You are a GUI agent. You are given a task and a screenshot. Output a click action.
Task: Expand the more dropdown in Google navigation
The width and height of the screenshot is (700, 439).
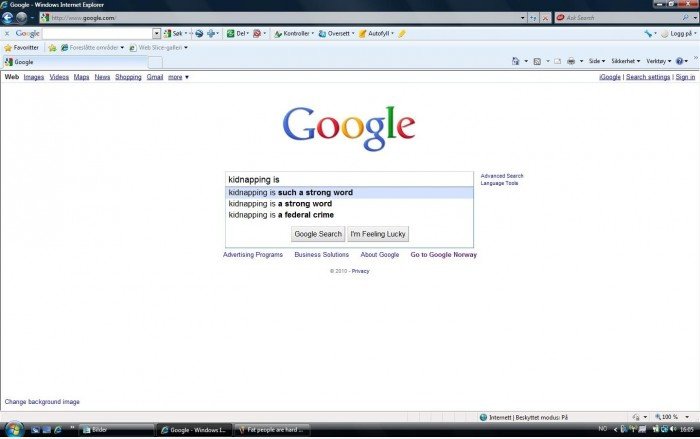tap(178, 77)
